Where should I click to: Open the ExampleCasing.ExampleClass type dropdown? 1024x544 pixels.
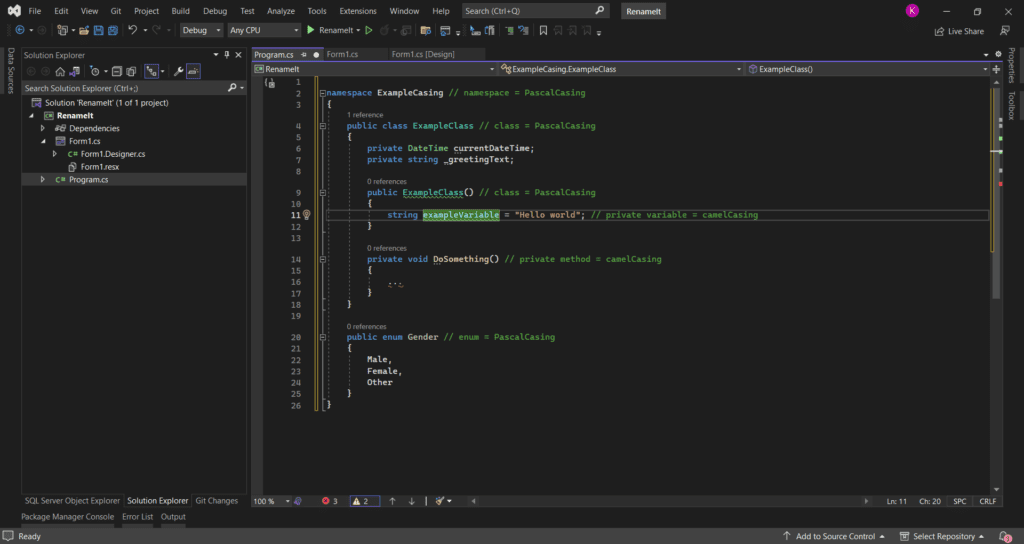(739, 69)
